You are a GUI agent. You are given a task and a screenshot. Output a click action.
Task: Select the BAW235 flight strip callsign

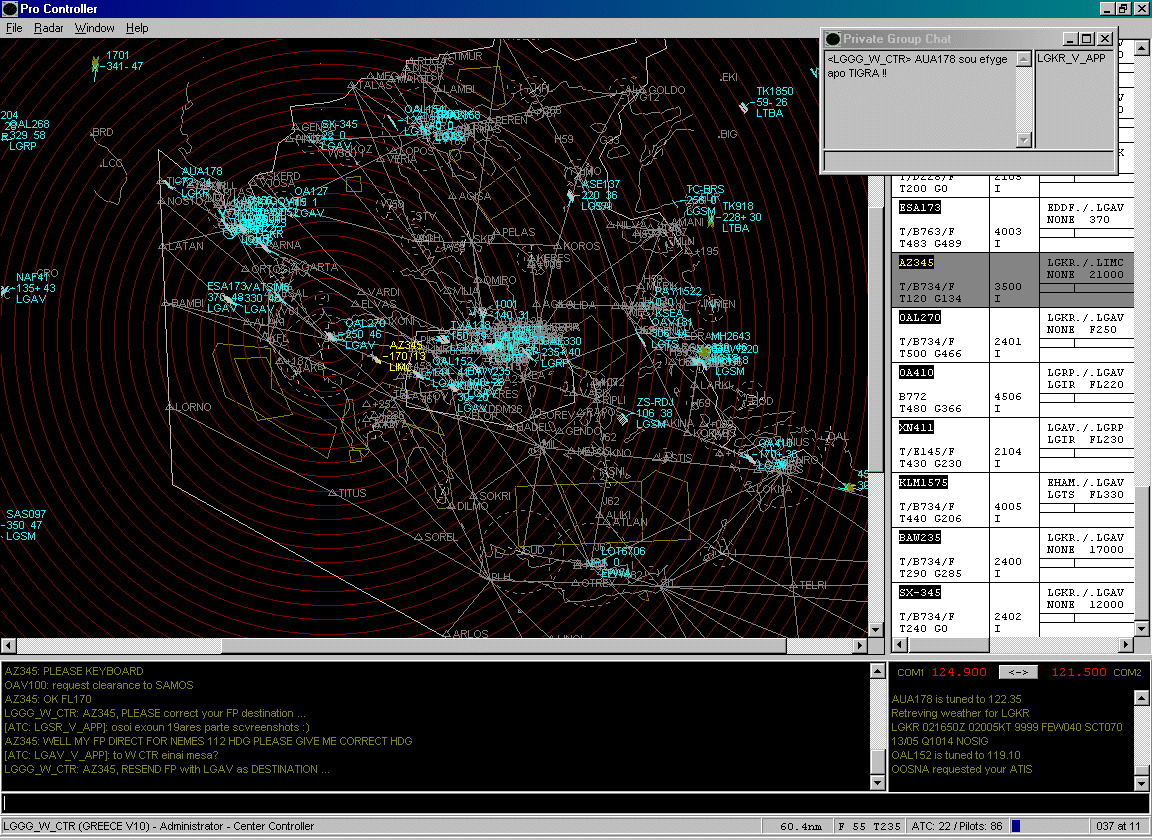click(920, 537)
